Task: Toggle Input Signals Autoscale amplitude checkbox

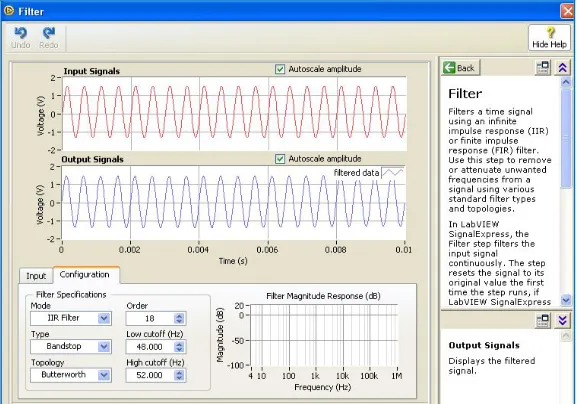Action: 280,69
